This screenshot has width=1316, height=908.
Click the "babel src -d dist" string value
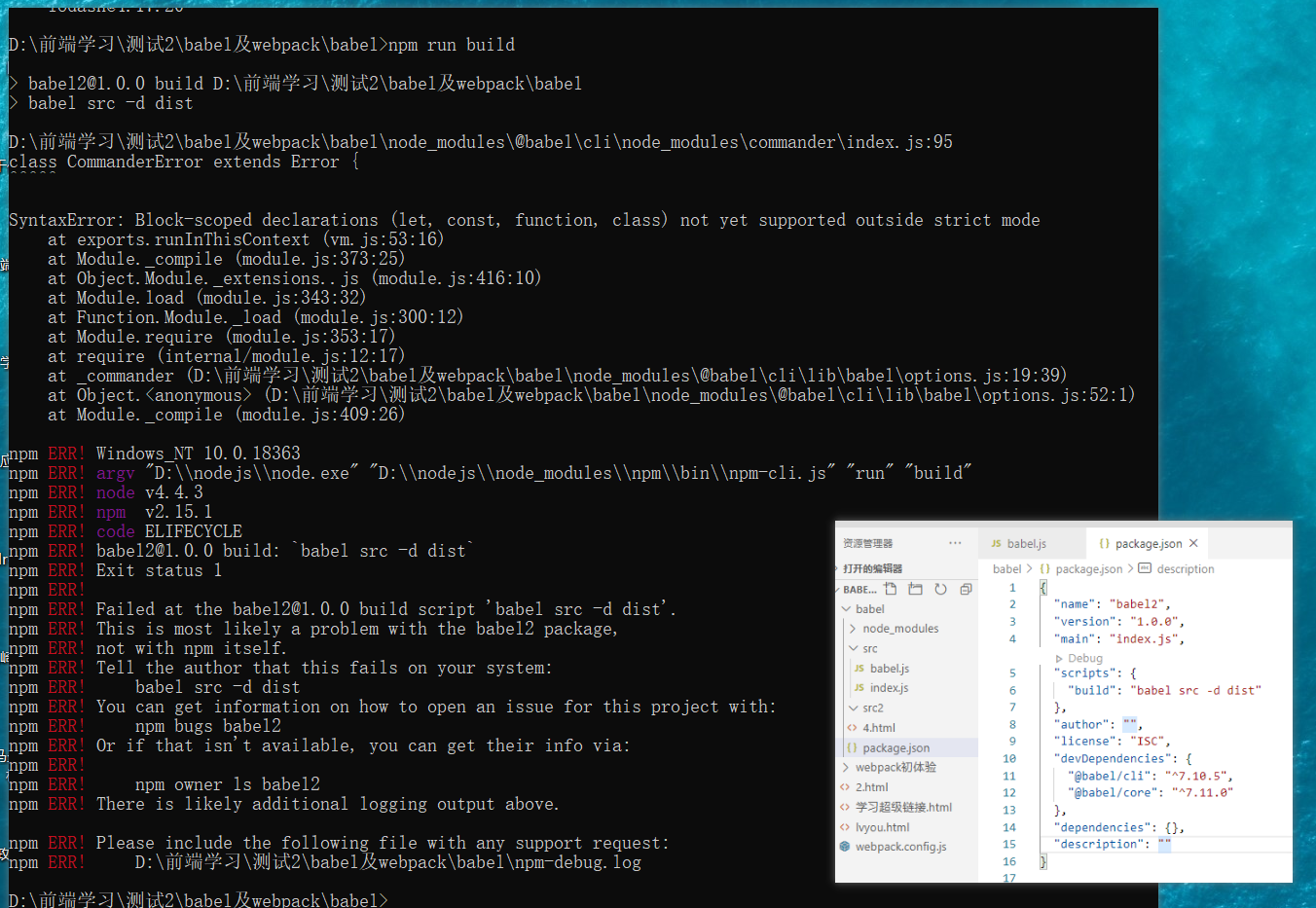[1195, 690]
